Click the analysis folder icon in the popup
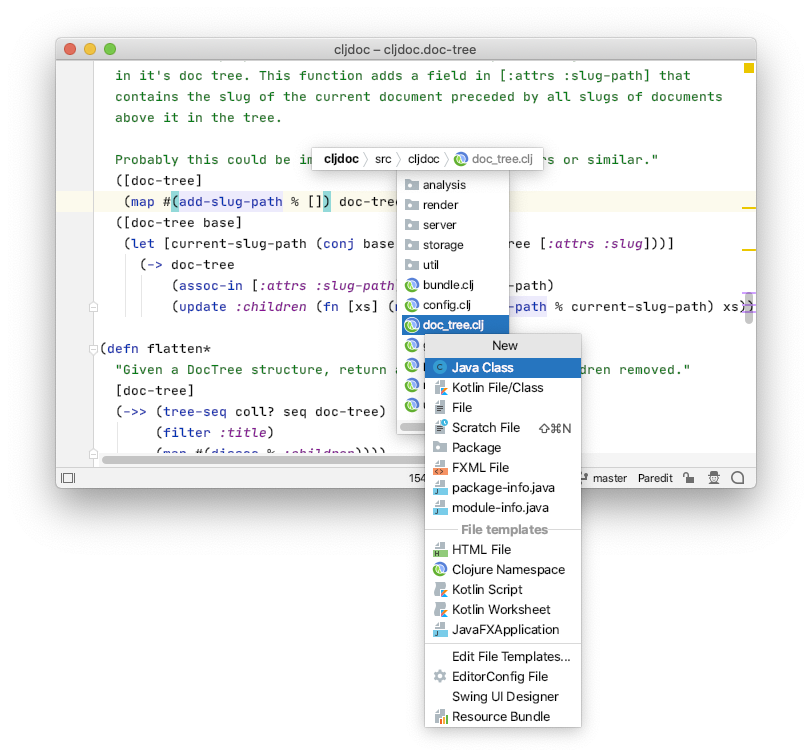The height and width of the screenshot is (754, 812). click(x=412, y=185)
